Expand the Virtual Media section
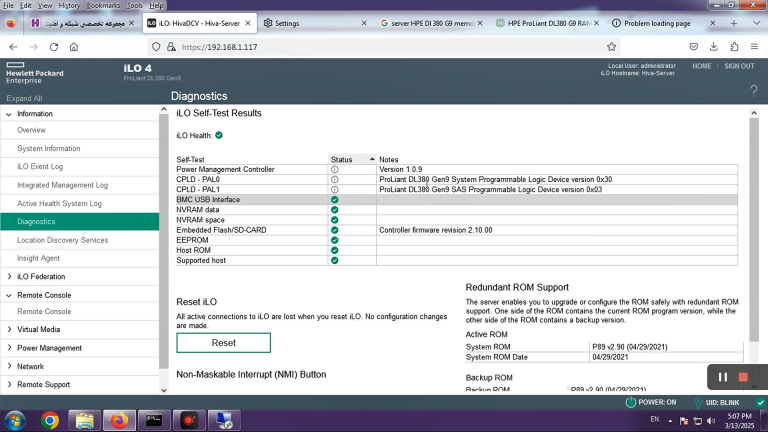768x432 pixels. (9, 330)
